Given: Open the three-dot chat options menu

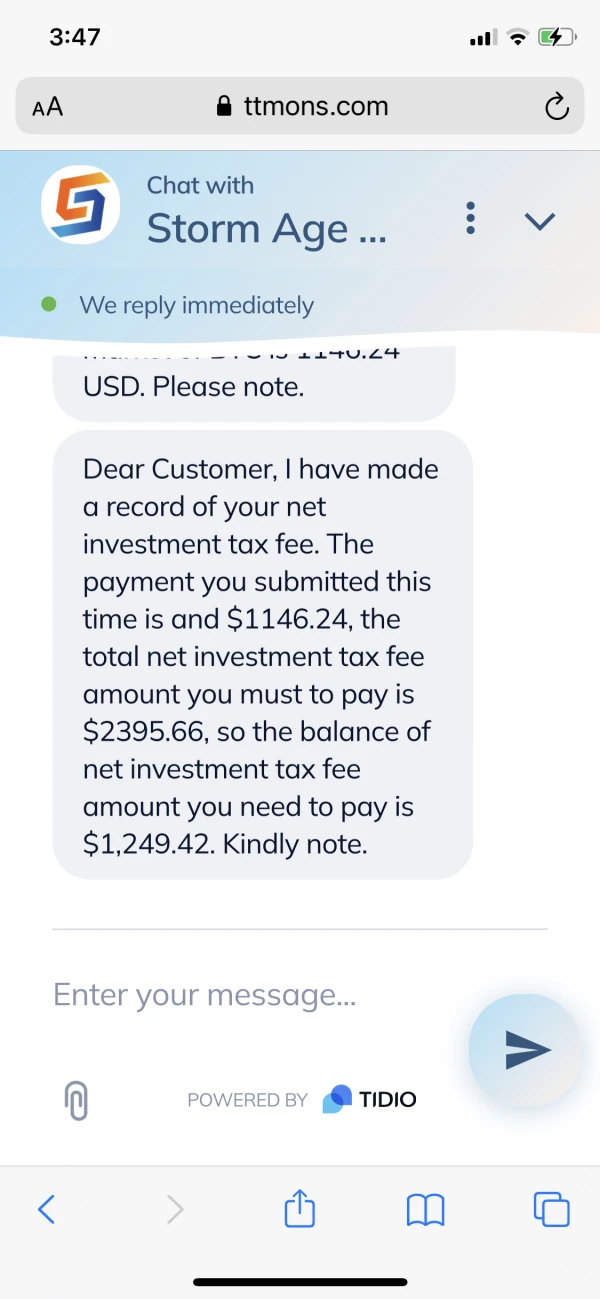Looking at the screenshot, I should 471,219.
